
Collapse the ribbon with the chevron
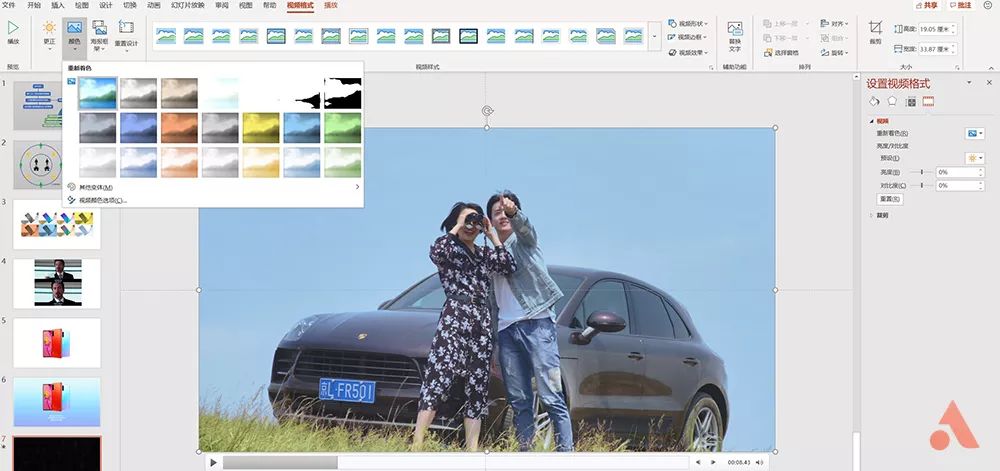[x=990, y=67]
